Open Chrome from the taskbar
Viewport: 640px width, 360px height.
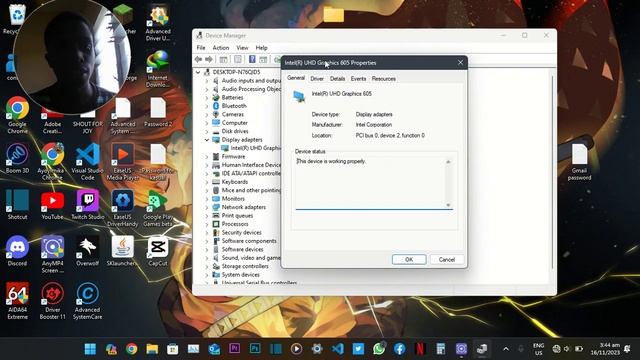click(x=131, y=349)
